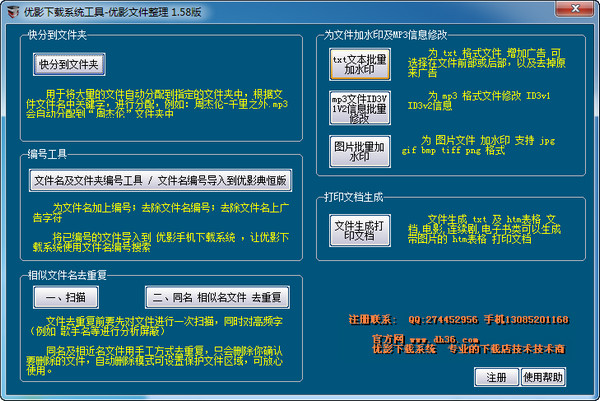Screen dimensions: 600x401
Task: Click the 注册 register button
Action: [x=496, y=377]
